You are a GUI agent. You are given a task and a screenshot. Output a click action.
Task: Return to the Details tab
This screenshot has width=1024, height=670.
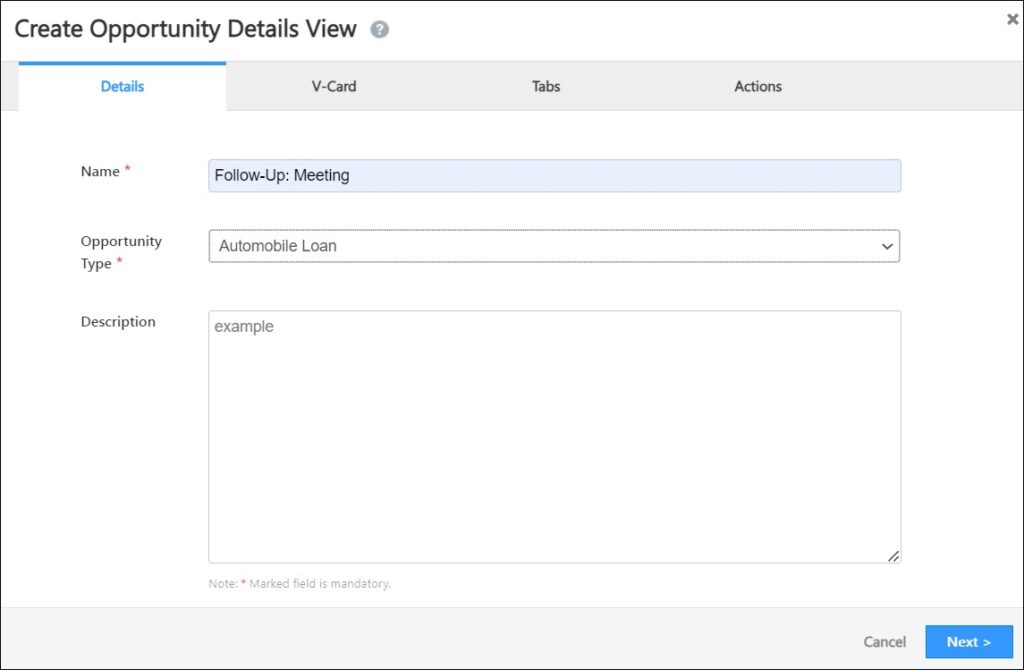pyautogui.click(x=122, y=87)
